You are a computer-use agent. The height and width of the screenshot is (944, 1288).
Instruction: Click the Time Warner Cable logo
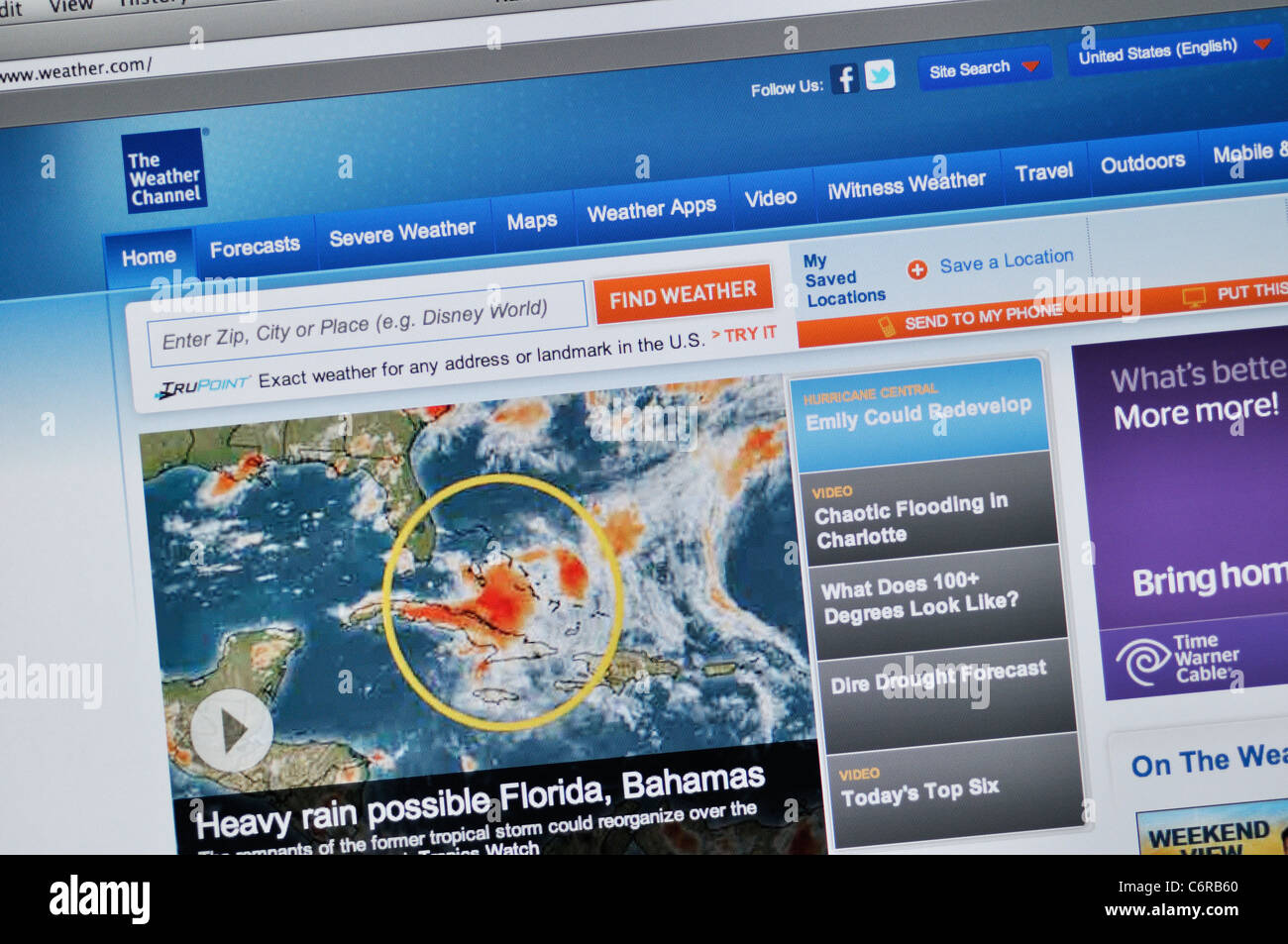coord(1179,659)
